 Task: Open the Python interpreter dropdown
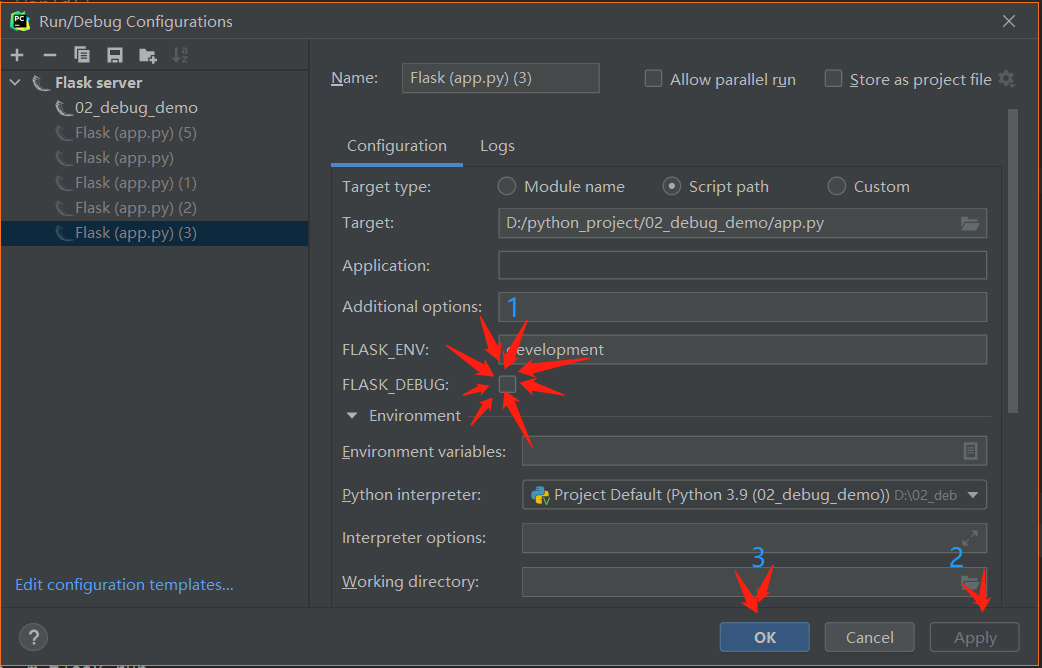point(973,495)
